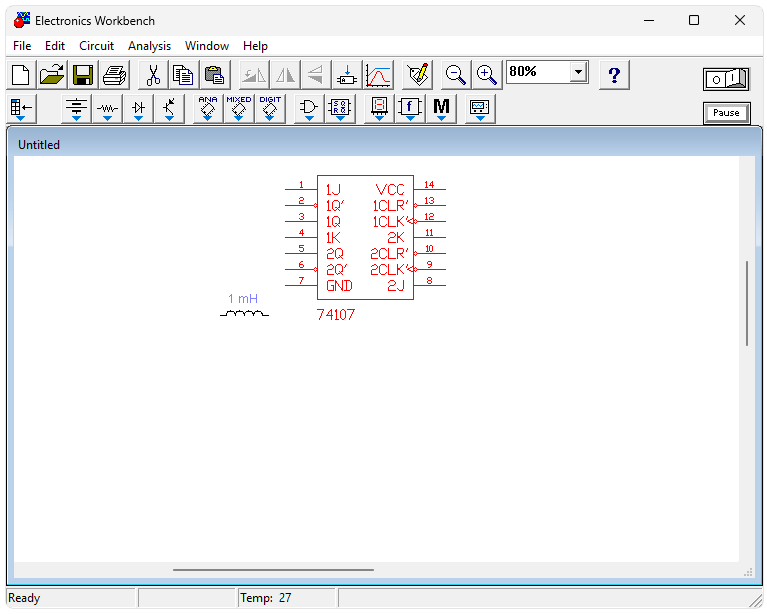Screen dimensions: 767x614
Task: Open the Transistors parts bin
Action: point(169,109)
